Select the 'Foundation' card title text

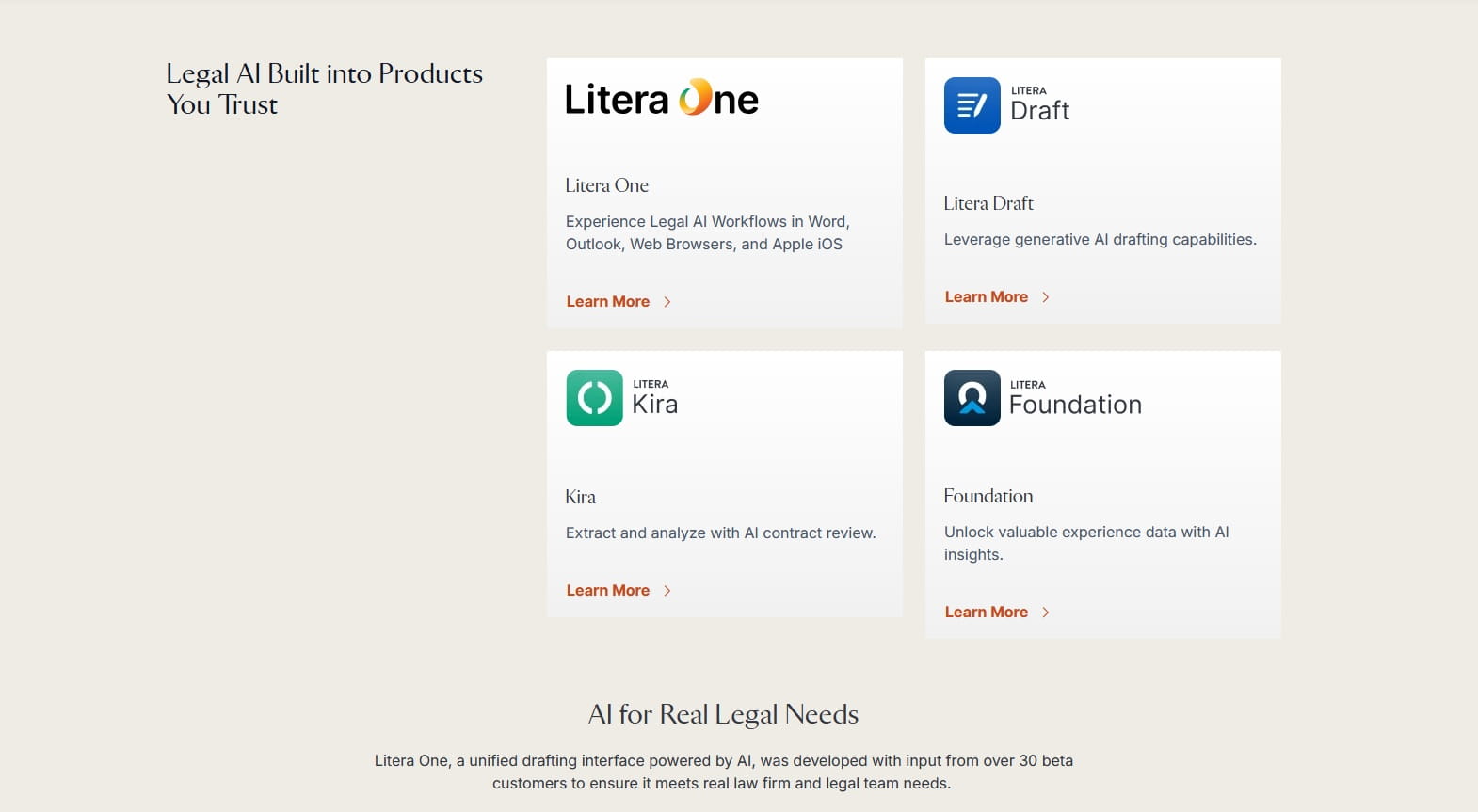tap(988, 496)
